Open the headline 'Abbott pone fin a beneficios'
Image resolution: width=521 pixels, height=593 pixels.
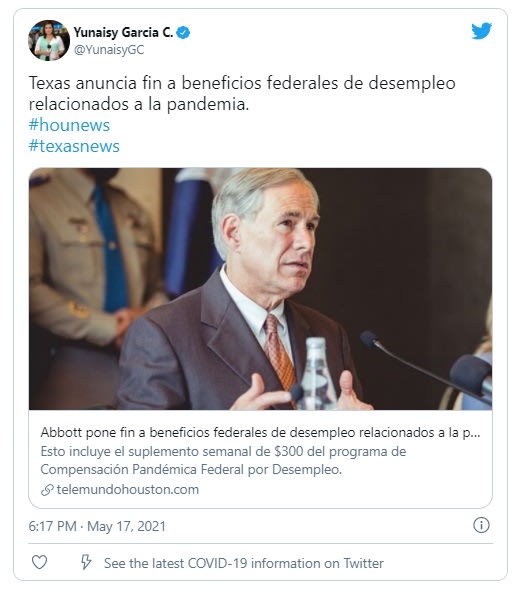click(260, 432)
